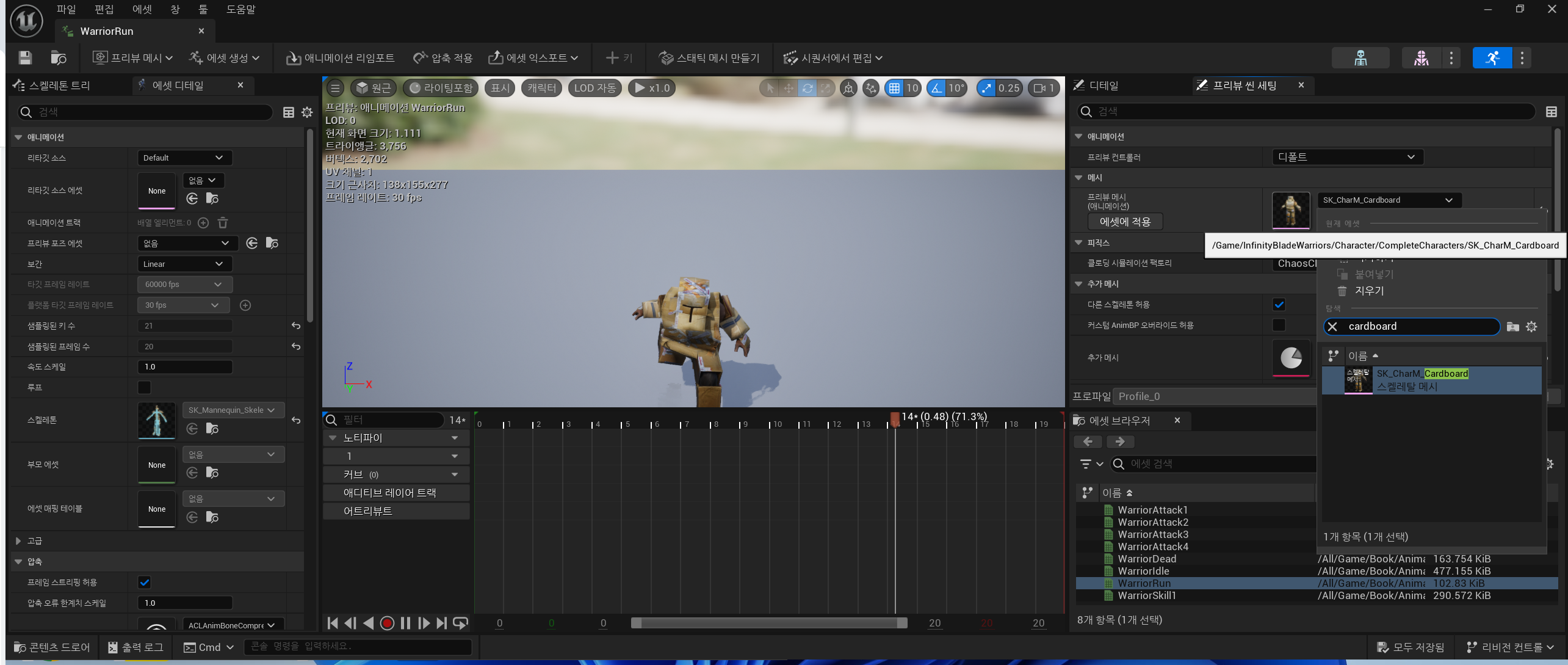The image size is (1568, 665).
Task: Switch to the 디테일 tab
Action: 1096,85
